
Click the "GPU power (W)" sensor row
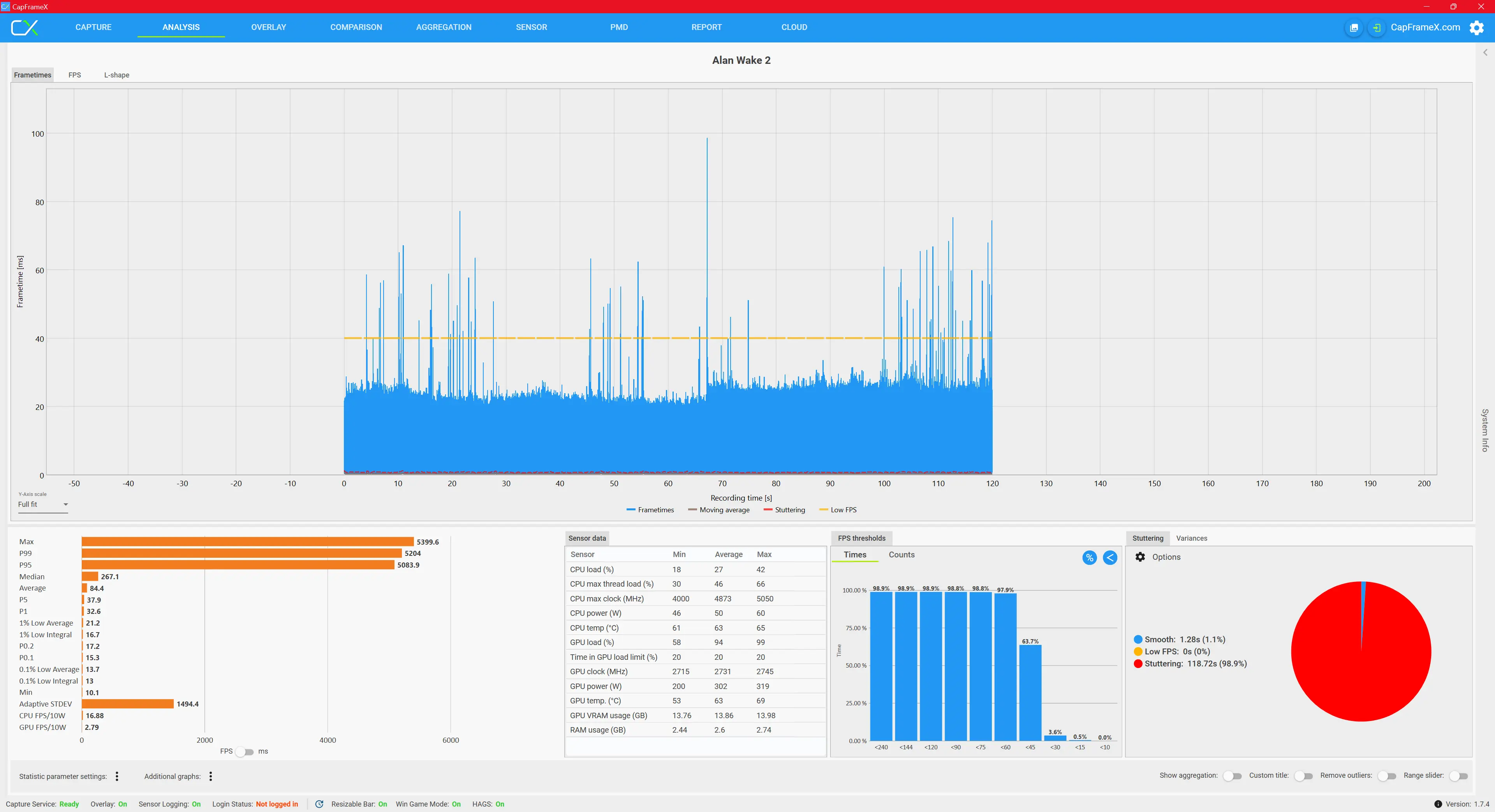coord(695,686)
